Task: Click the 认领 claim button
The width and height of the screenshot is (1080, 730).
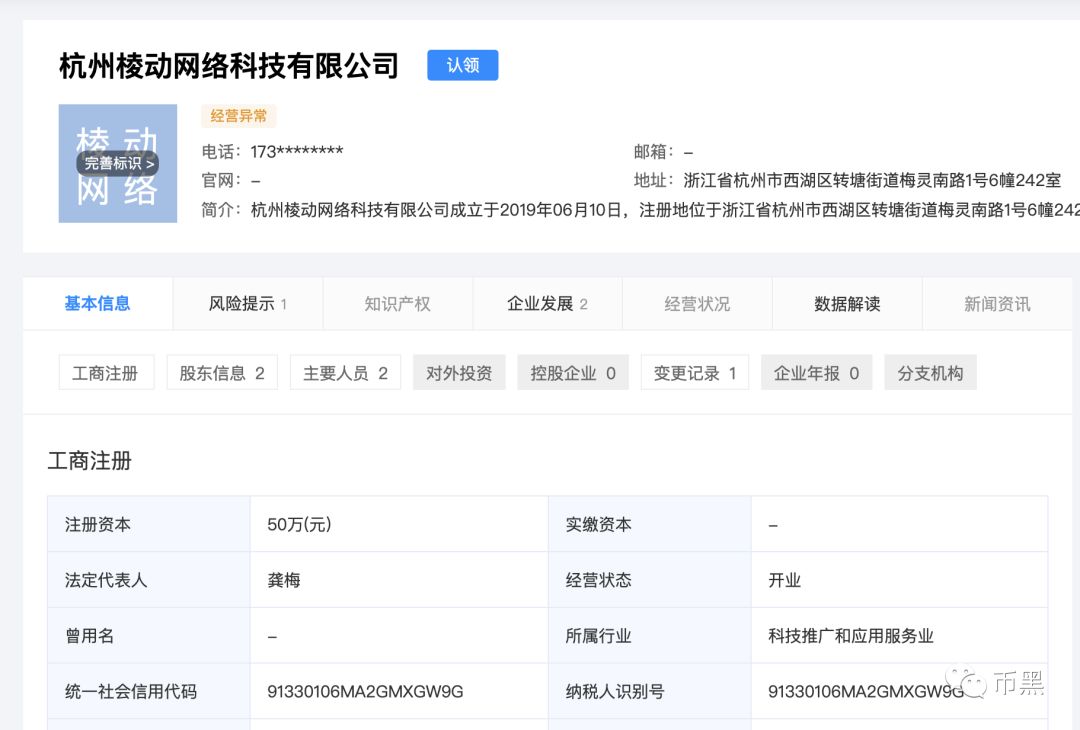Action: (462, 65)
